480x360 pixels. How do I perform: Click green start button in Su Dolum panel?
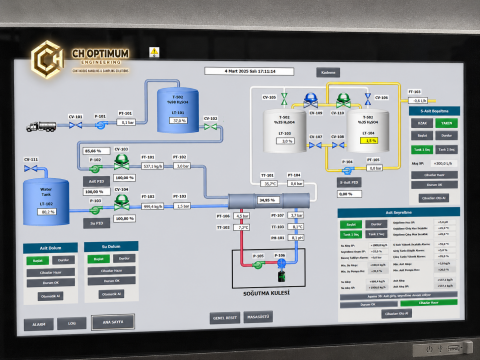[x=99, y=259]
